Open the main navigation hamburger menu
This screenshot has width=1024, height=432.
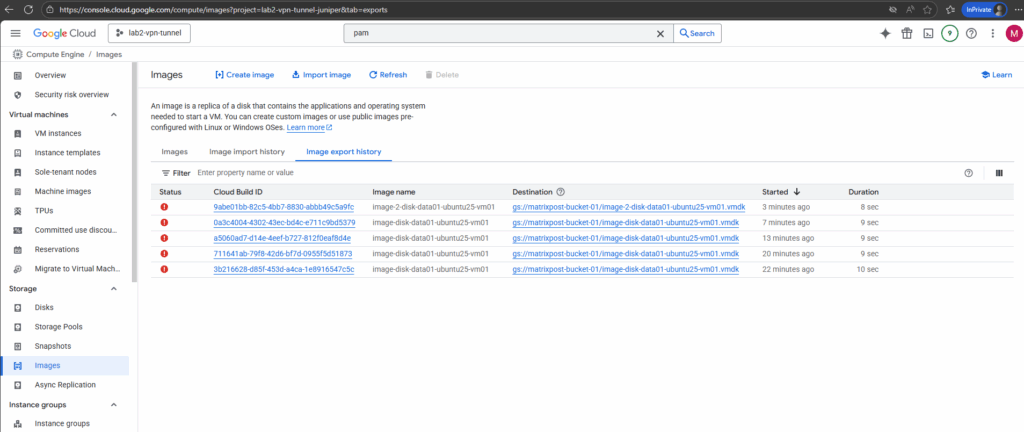pos(16,33)
